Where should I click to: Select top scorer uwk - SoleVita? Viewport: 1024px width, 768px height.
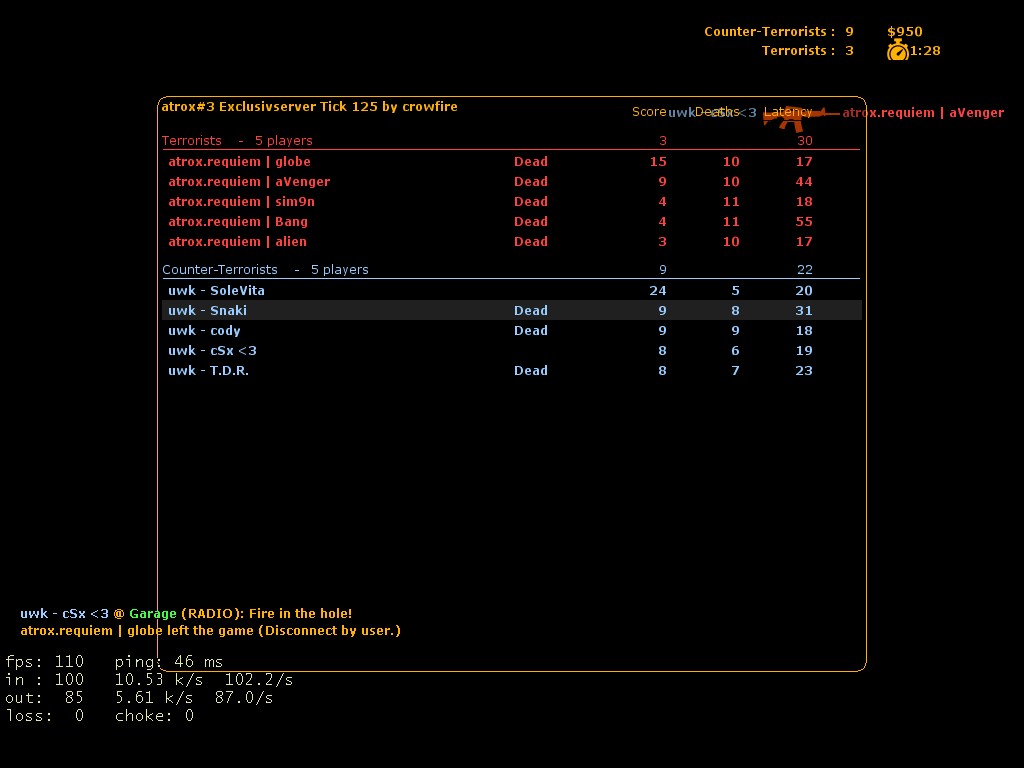pos(216,291)
